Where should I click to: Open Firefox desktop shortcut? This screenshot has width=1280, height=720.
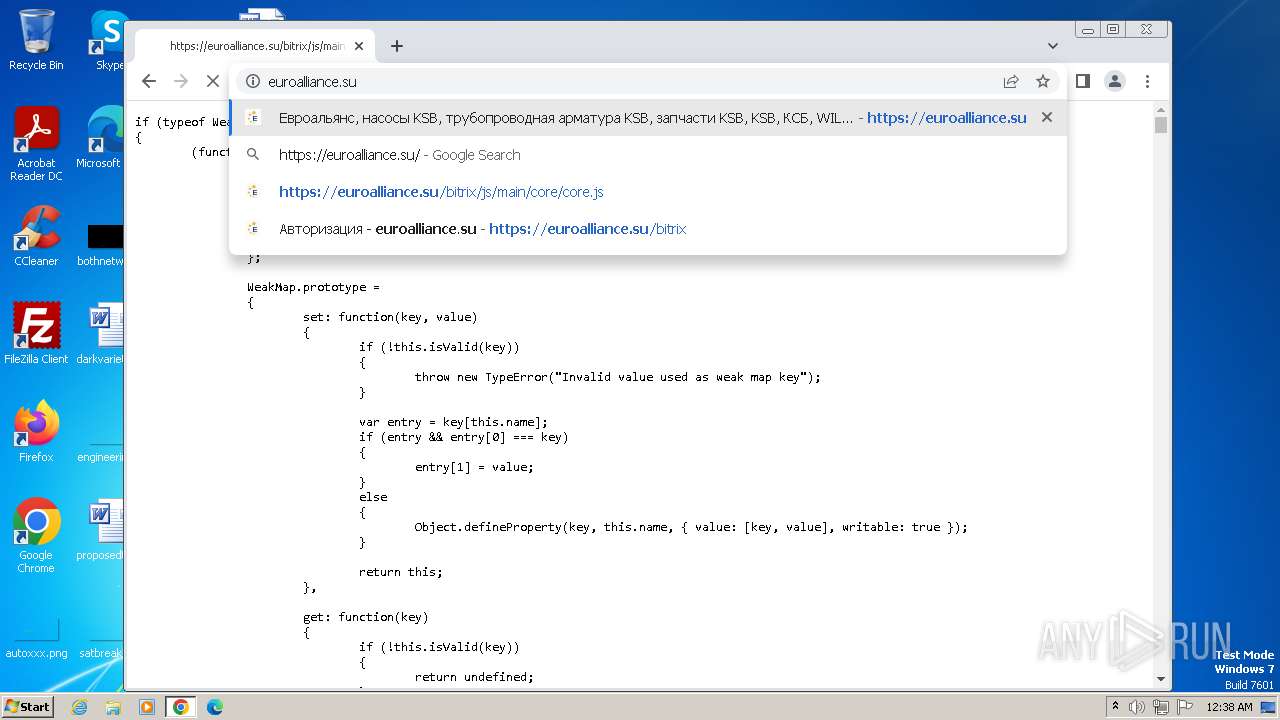click(36, 431)
